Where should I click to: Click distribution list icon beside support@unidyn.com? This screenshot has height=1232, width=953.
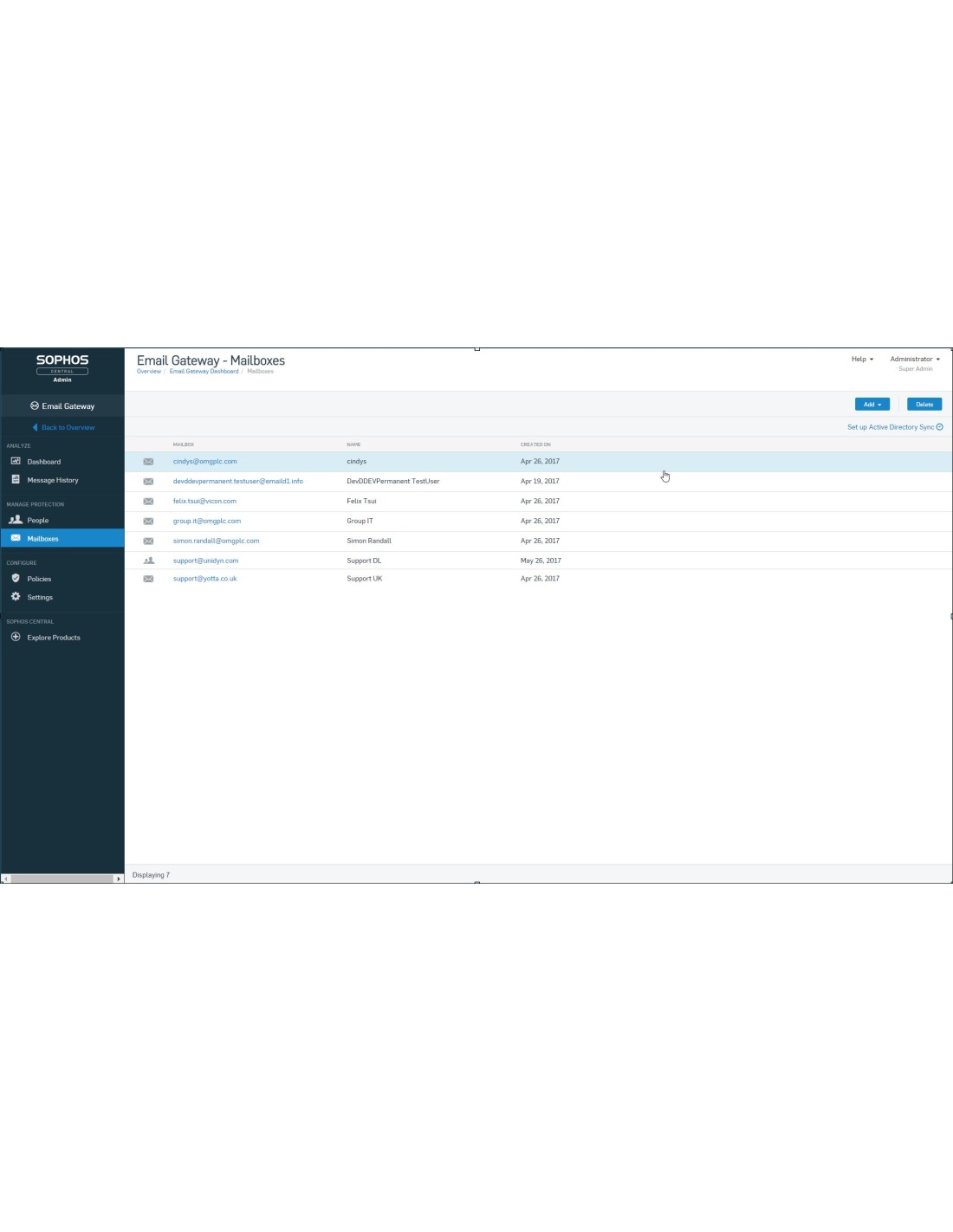tap(148, 561)
